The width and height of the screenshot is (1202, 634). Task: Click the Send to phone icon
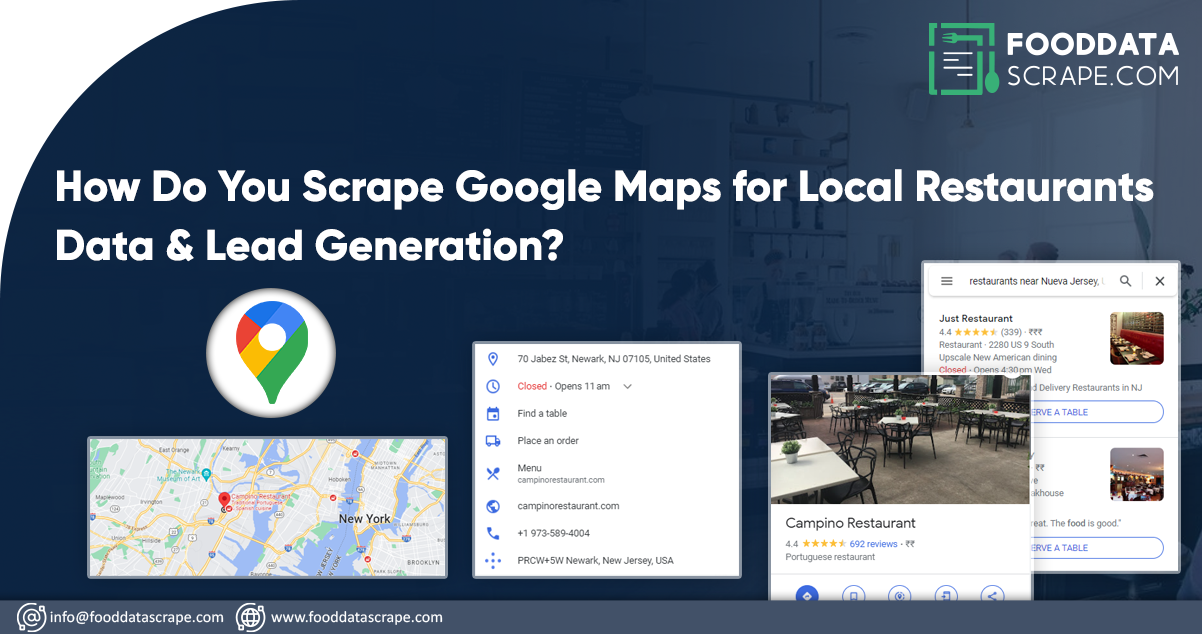coord(945,595)
